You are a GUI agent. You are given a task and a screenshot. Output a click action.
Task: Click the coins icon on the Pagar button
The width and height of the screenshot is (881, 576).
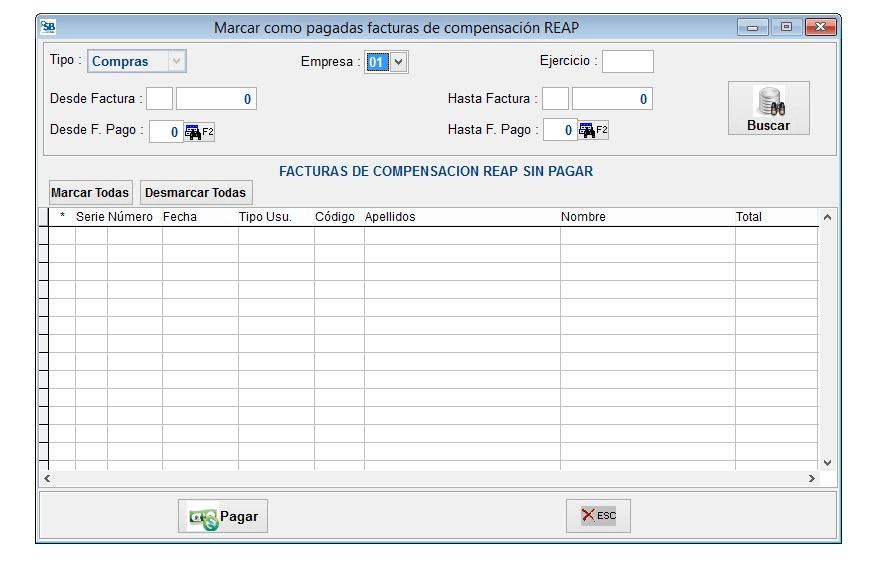(x=200, y=516)
